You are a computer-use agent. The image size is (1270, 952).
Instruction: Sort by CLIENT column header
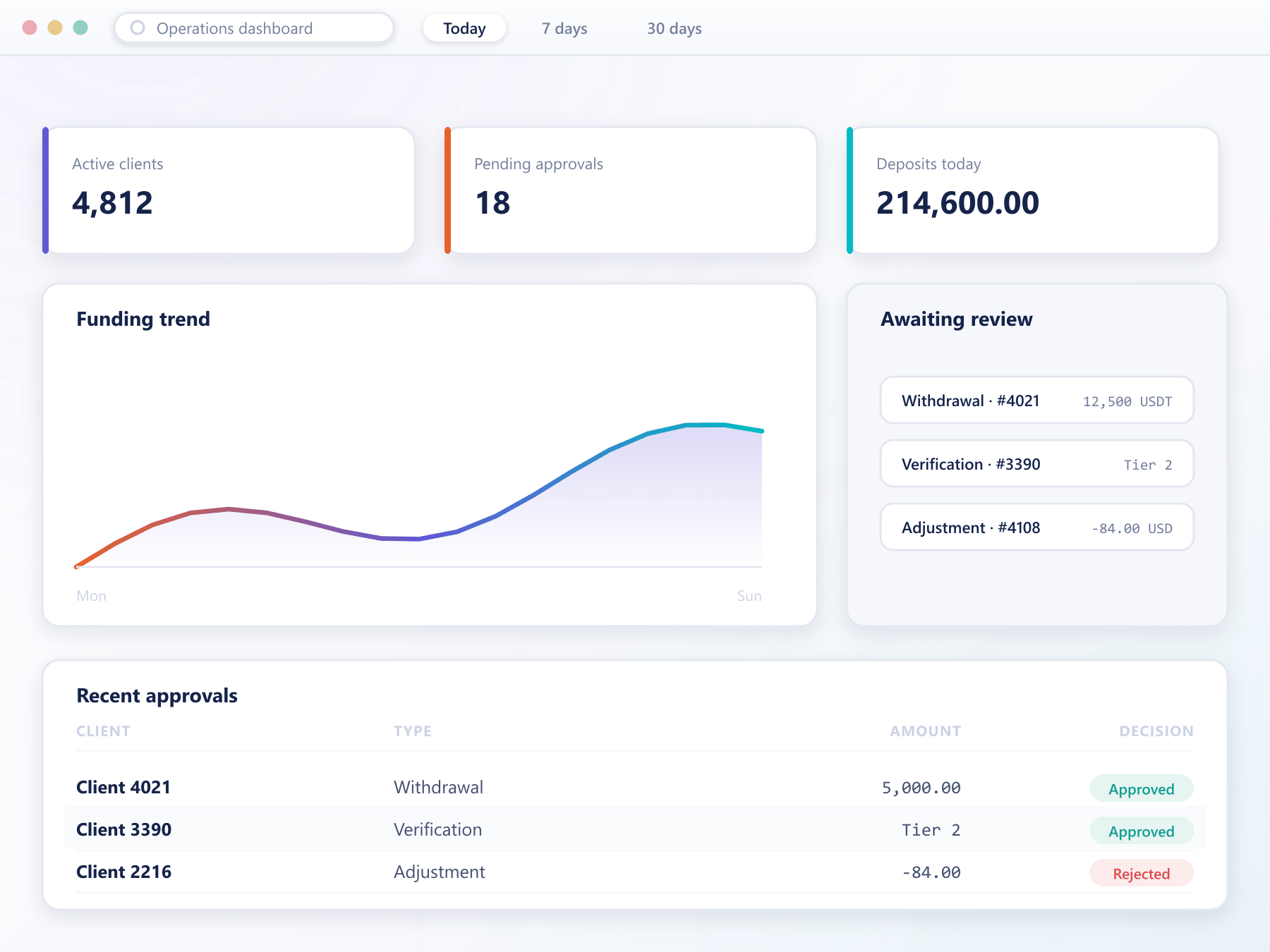[103, 731]
